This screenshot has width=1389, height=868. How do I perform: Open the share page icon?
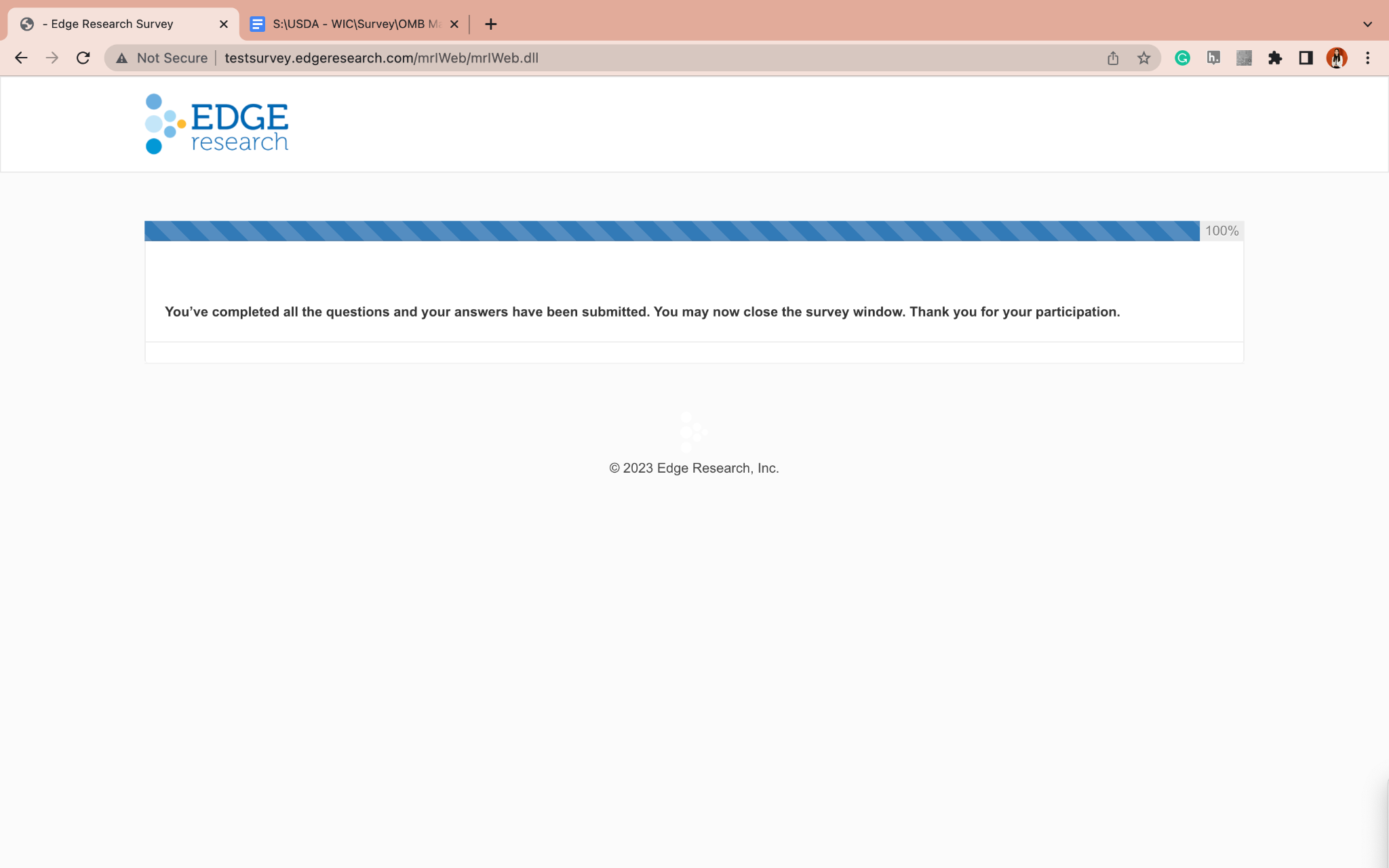(1113, 58)
